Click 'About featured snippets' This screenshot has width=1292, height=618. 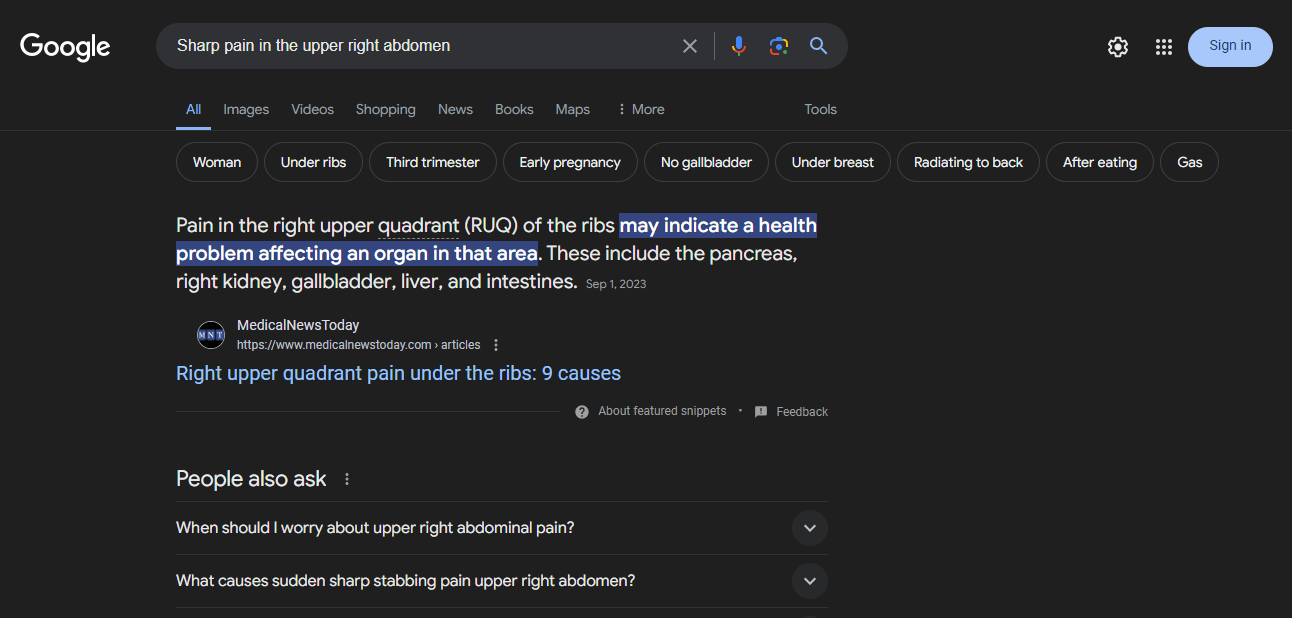(662, 410)
